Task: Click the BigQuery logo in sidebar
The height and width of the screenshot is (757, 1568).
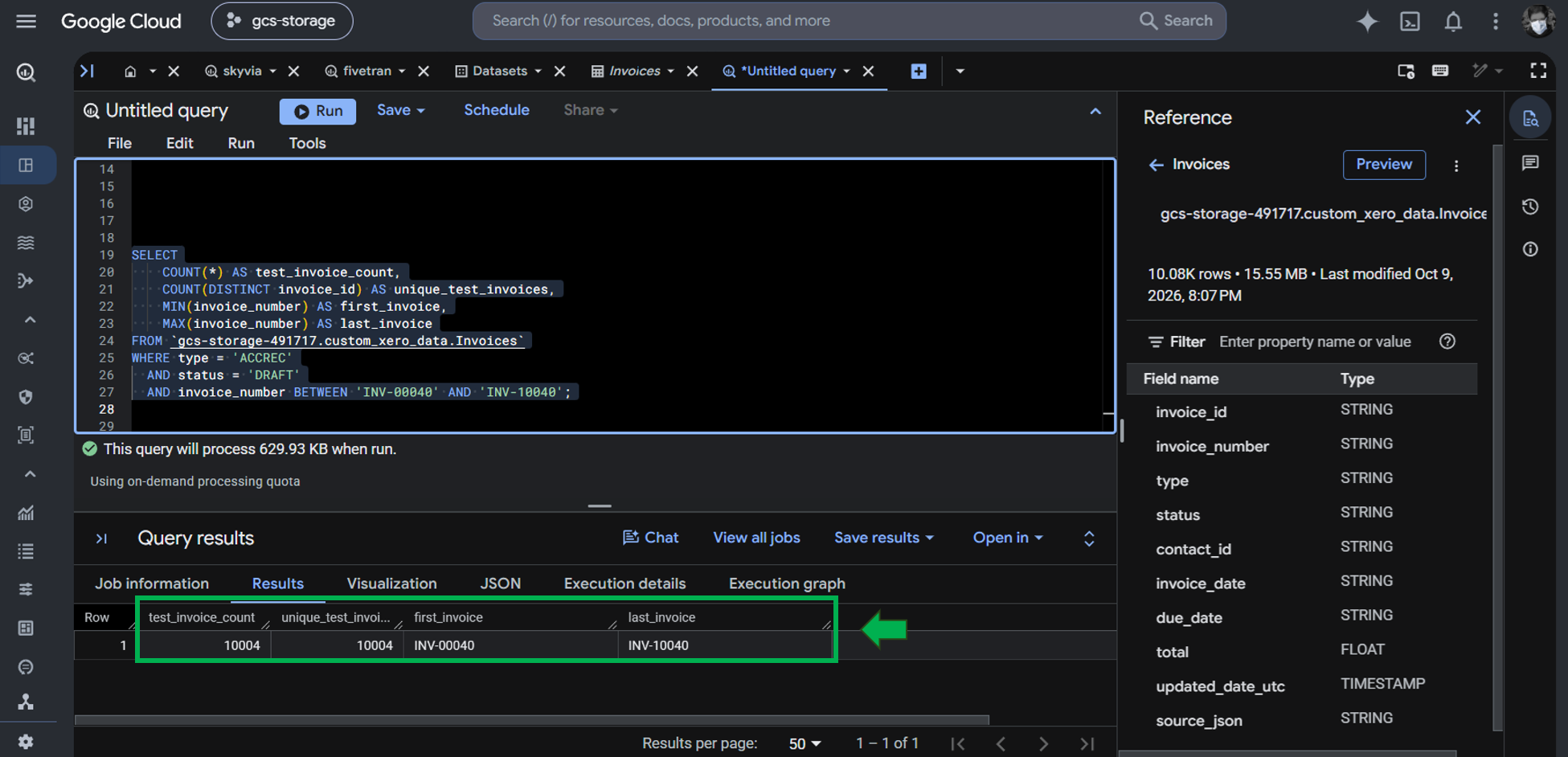Action: pos(26,73)
